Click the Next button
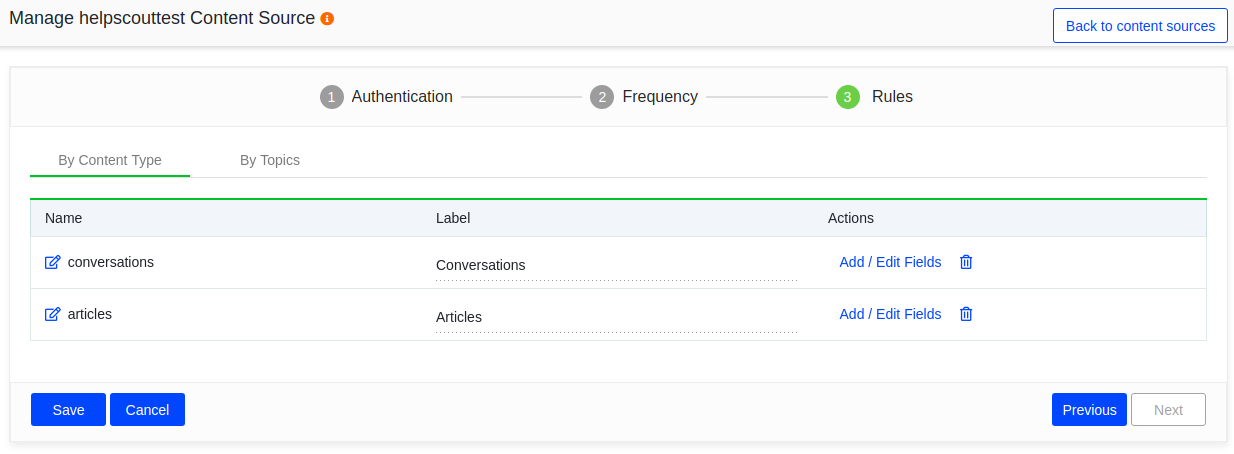Viewport: 1234px width, 454px height. pos(1168,410)
